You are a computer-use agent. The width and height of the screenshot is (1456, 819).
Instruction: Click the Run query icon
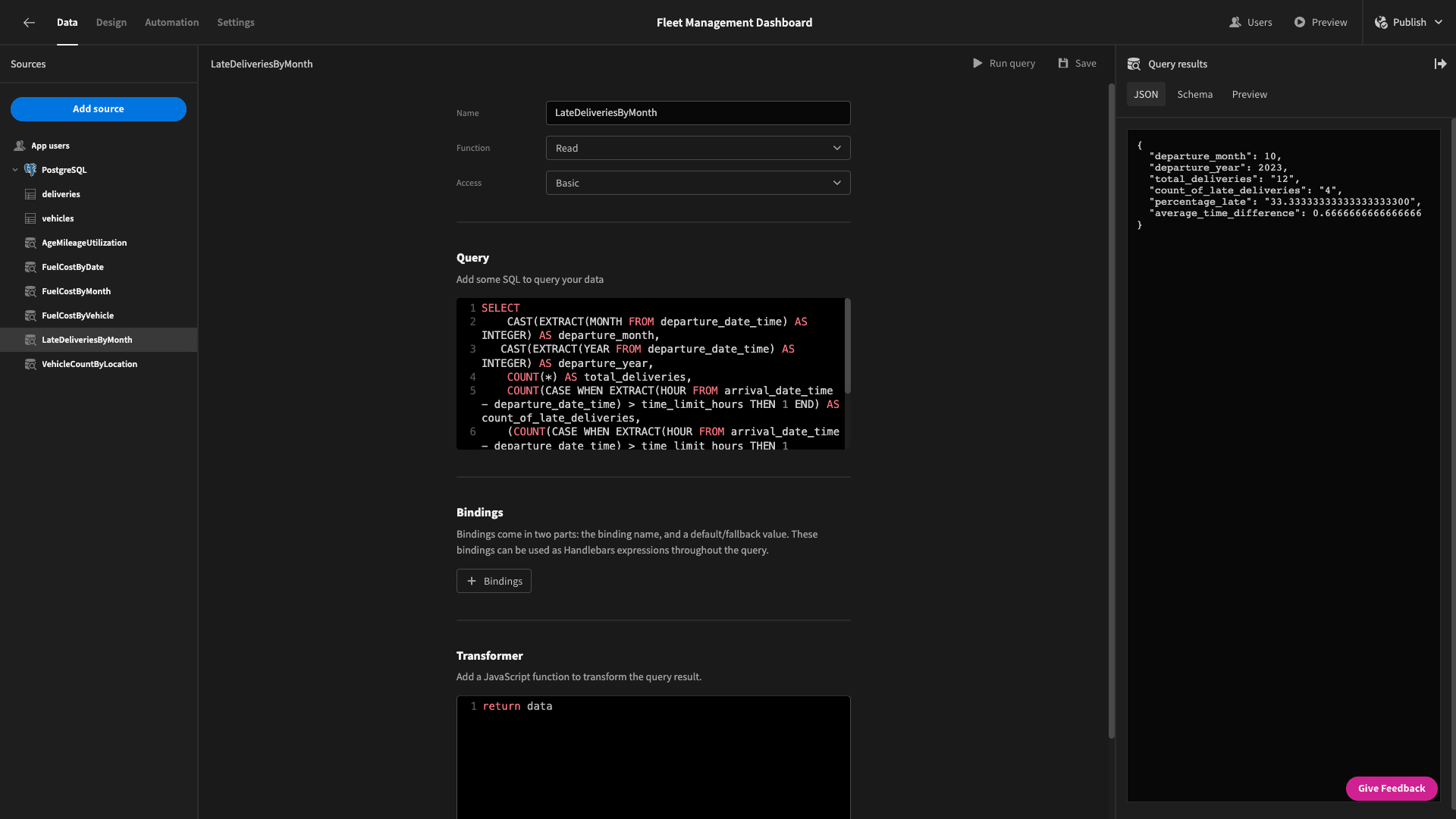pyautogui.click(x=977, y=63)
